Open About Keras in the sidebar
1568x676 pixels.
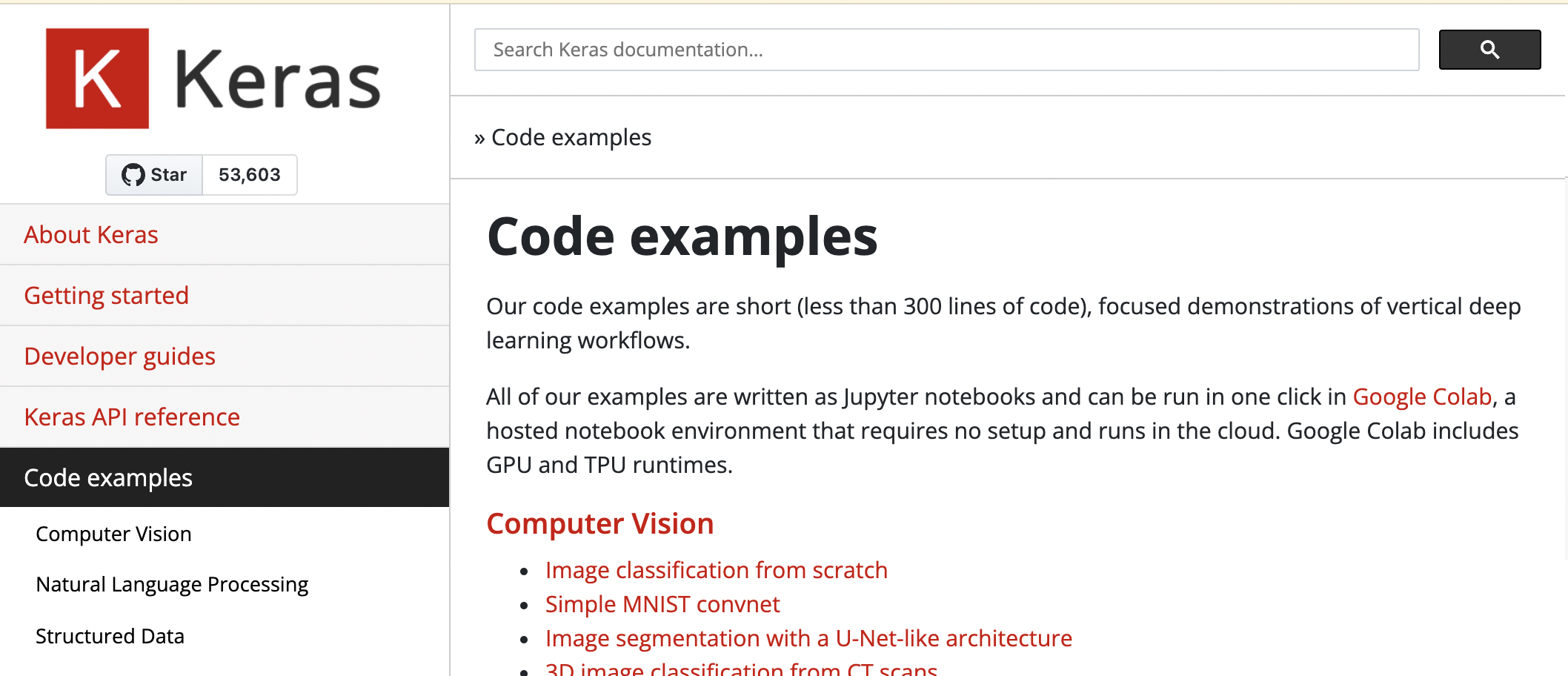(91, 235)
